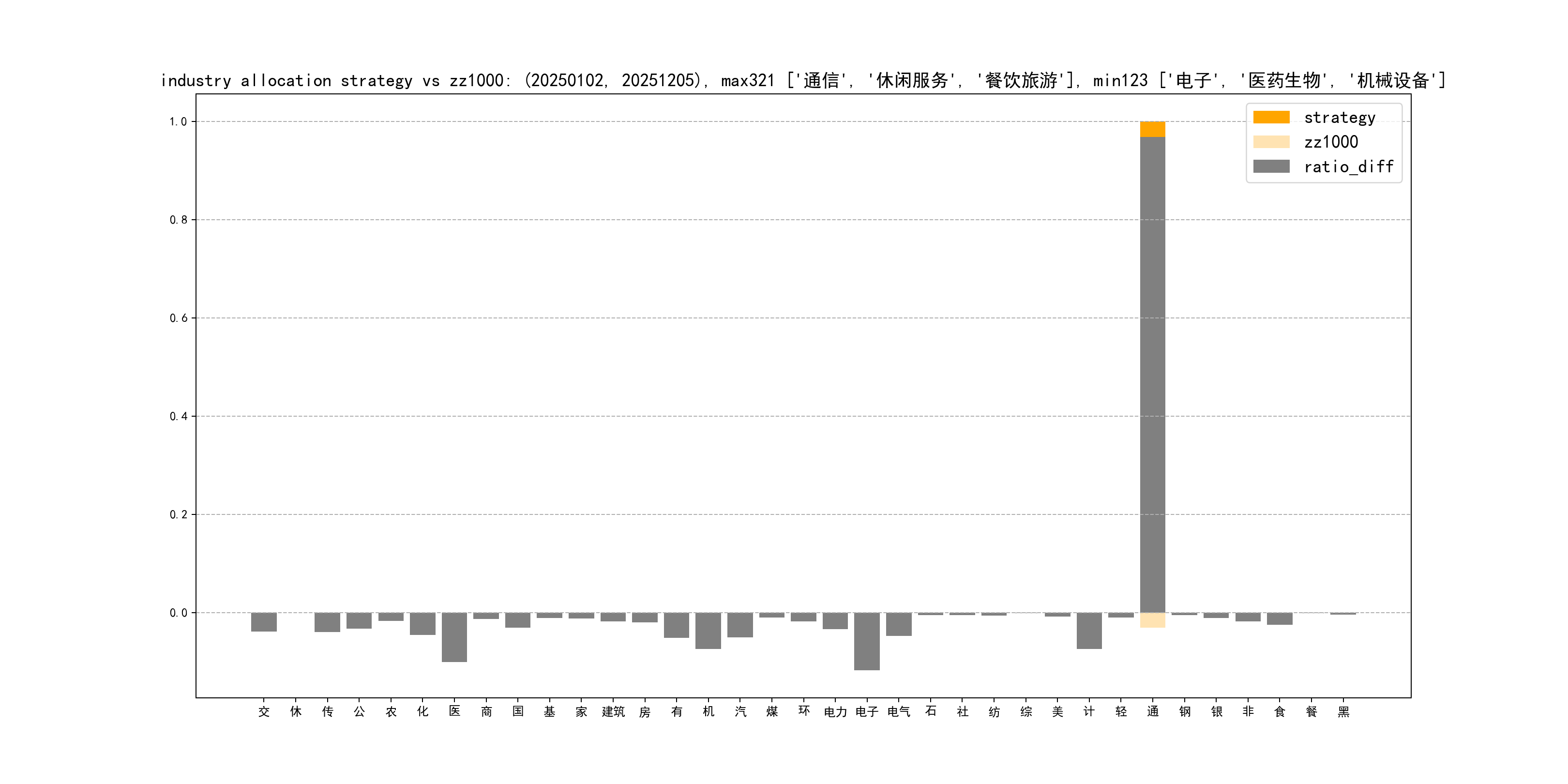Image resolution: width=1568 pixels, height=784 pixels.
Task: Click the 建筑 x-axis label
Action: coord(613,711)
